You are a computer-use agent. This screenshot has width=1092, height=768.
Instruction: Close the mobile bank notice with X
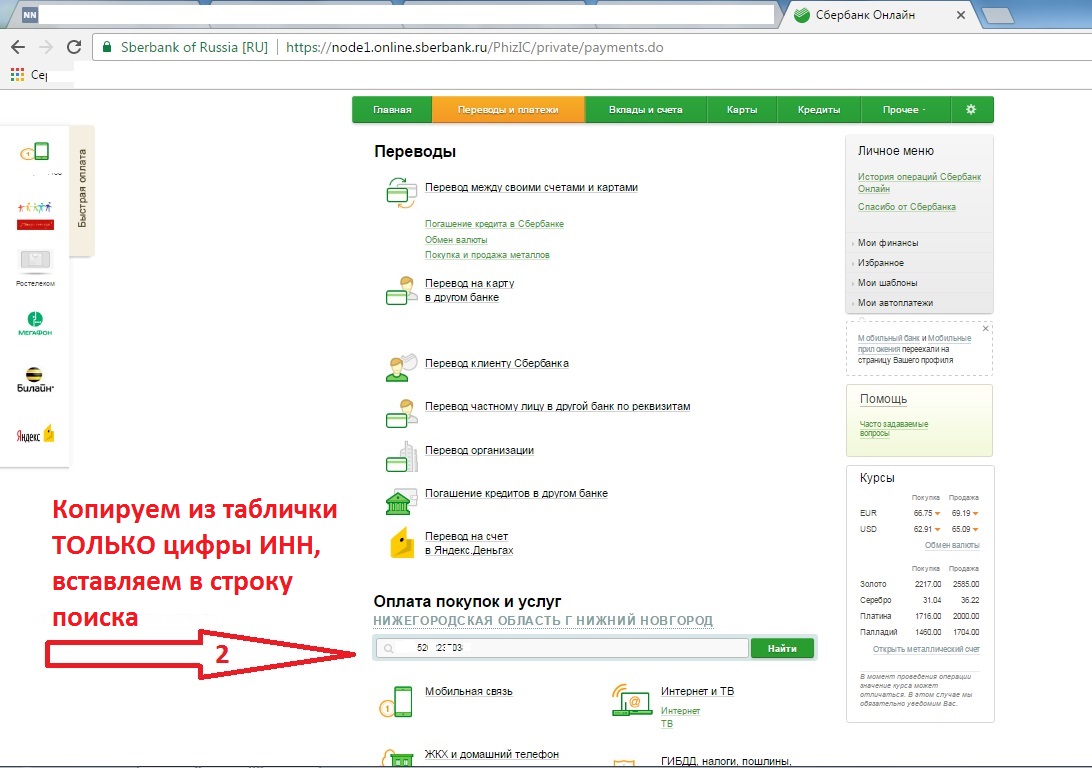pos(985,328)
